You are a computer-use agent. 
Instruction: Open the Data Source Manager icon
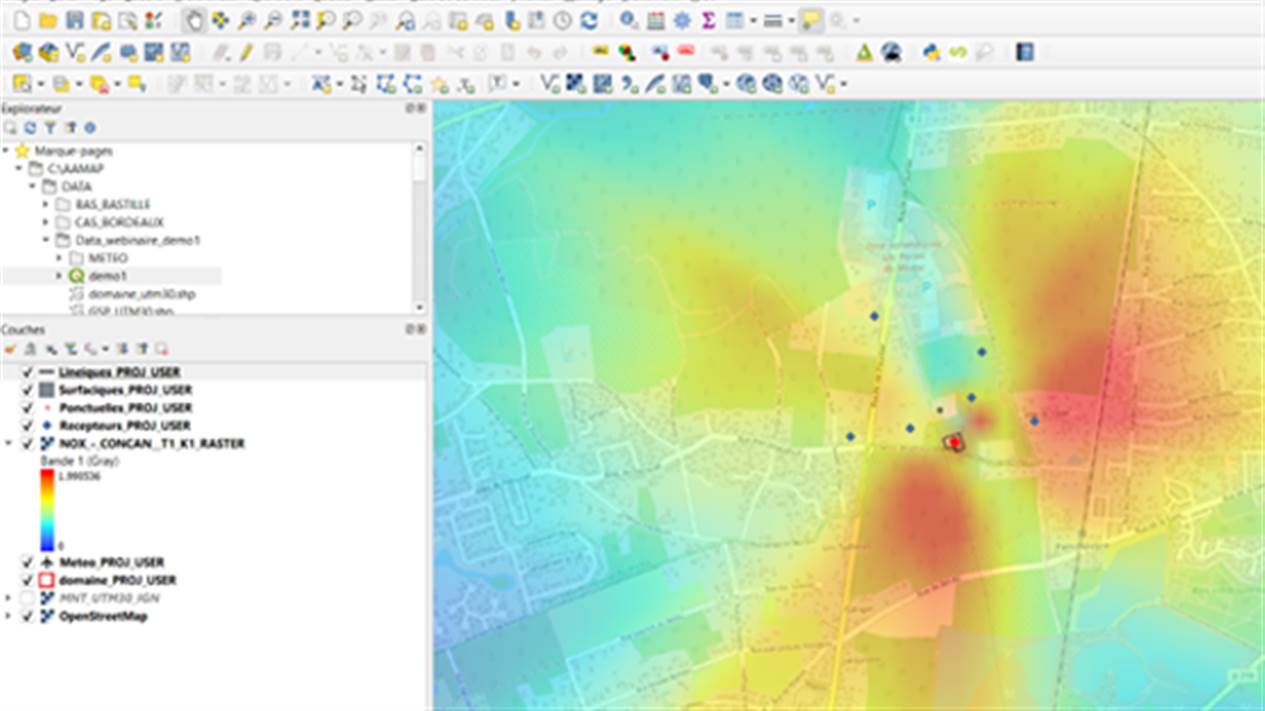(21, 52)
